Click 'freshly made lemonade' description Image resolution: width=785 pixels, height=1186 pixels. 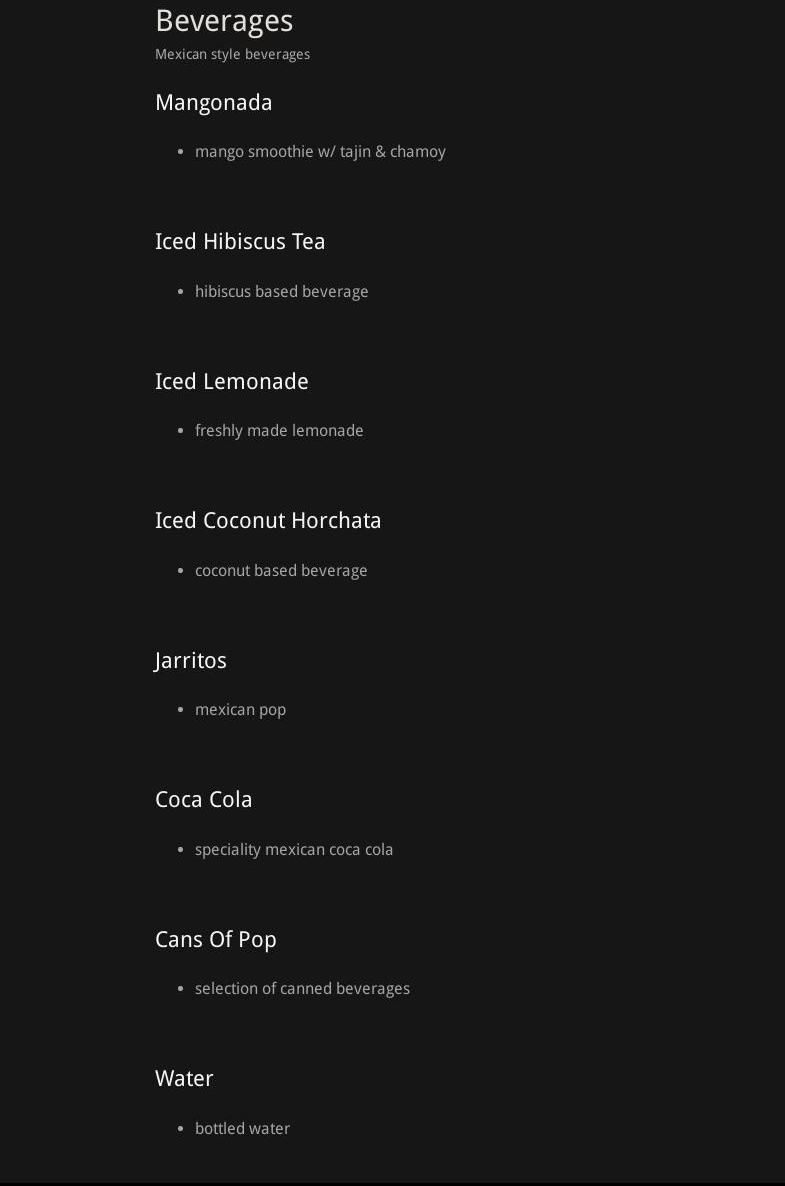tap(279, 431)
